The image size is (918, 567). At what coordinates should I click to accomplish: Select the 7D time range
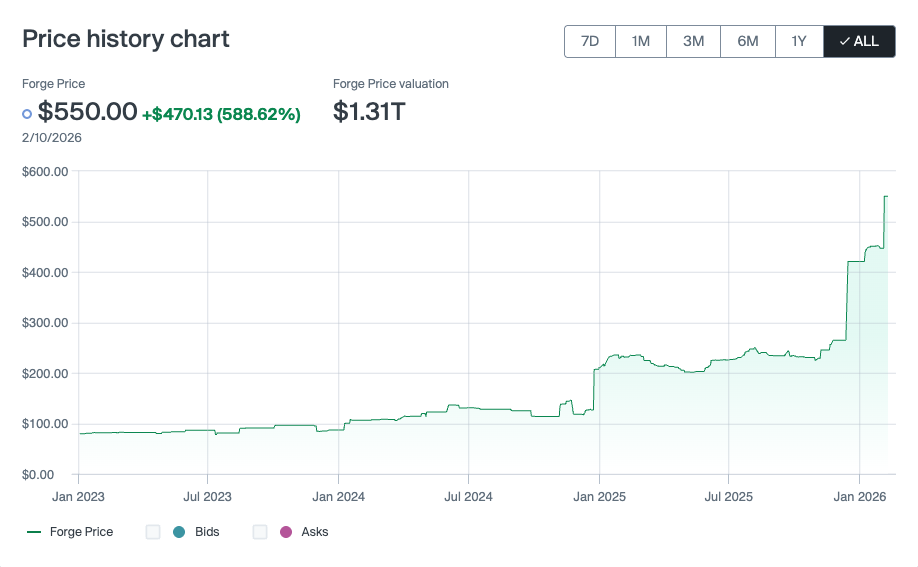[x=590, y=41]
